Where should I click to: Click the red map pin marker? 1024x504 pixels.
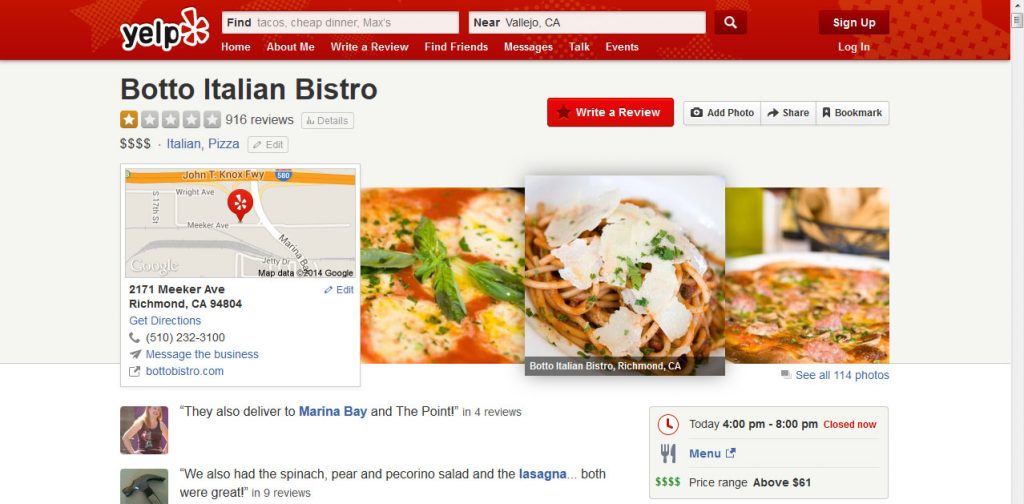pyautogui.click(x=240, y=205)
